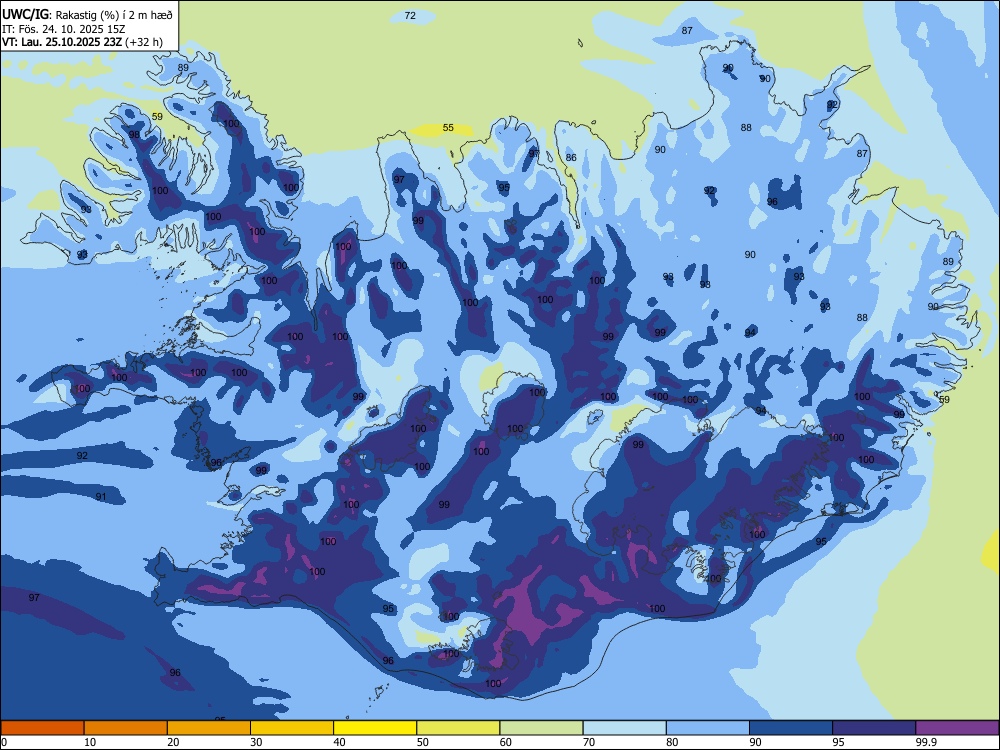Screen dimensions: 1000x750
Task: Click the bright yellow 40–50 legend swatch
Action: click(x=375, y=728)
